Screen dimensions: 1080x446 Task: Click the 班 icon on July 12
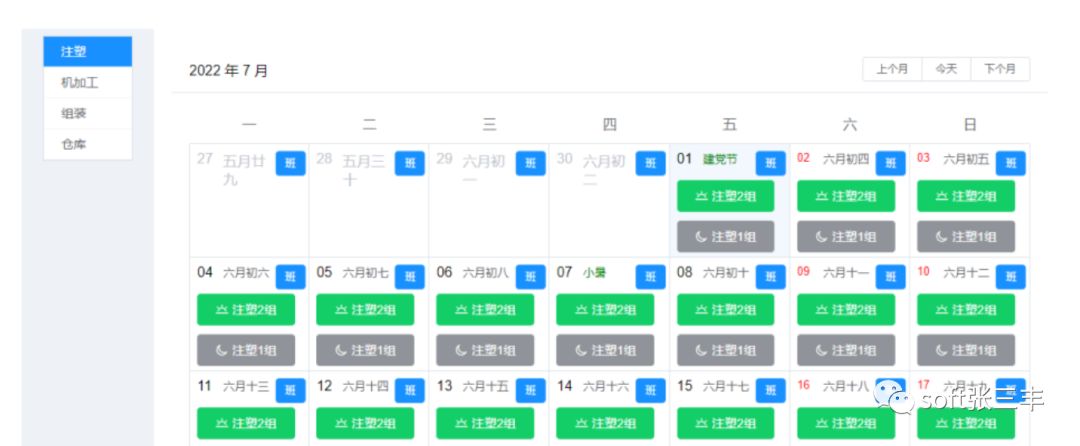tap(410, 391)
